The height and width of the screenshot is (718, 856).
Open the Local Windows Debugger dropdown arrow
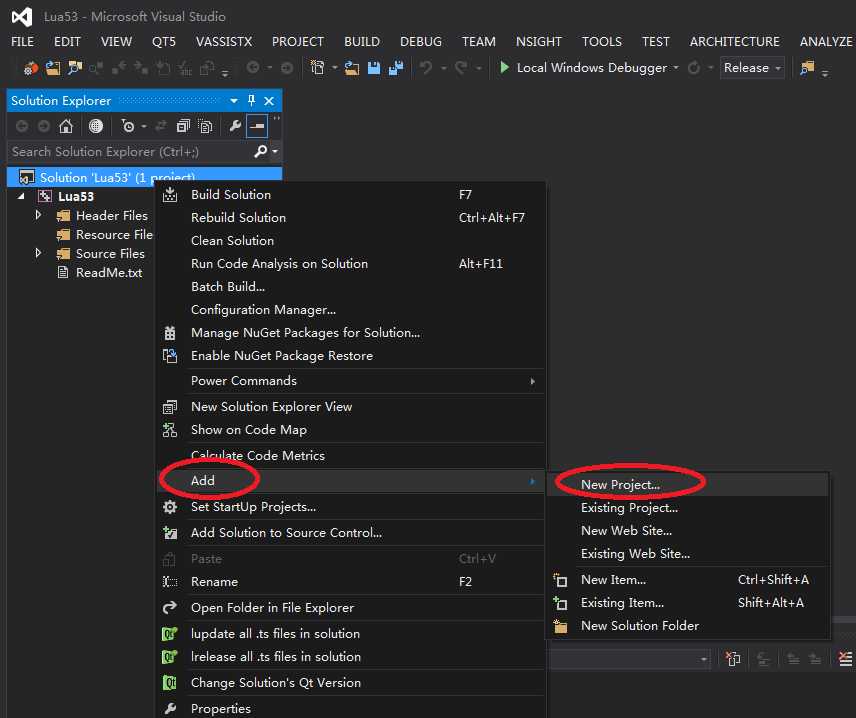click(x=676, y=68)
